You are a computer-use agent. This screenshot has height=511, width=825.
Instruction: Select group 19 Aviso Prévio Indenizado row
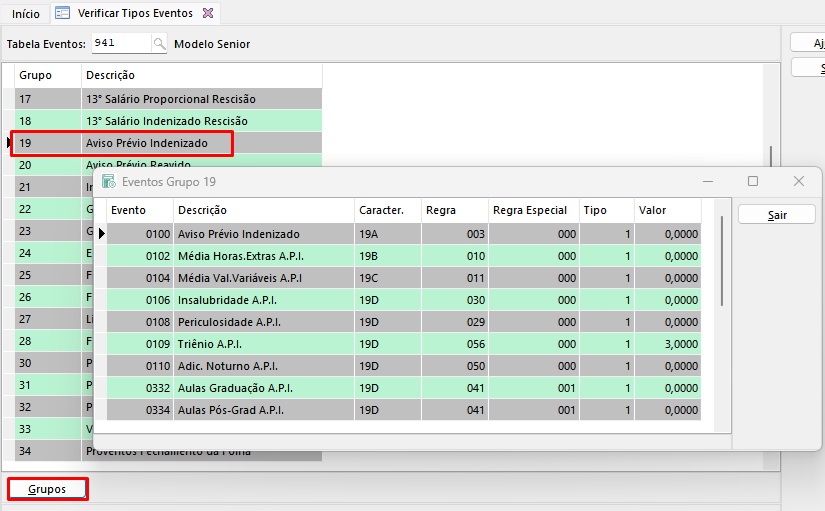click(x=168, y=143)
